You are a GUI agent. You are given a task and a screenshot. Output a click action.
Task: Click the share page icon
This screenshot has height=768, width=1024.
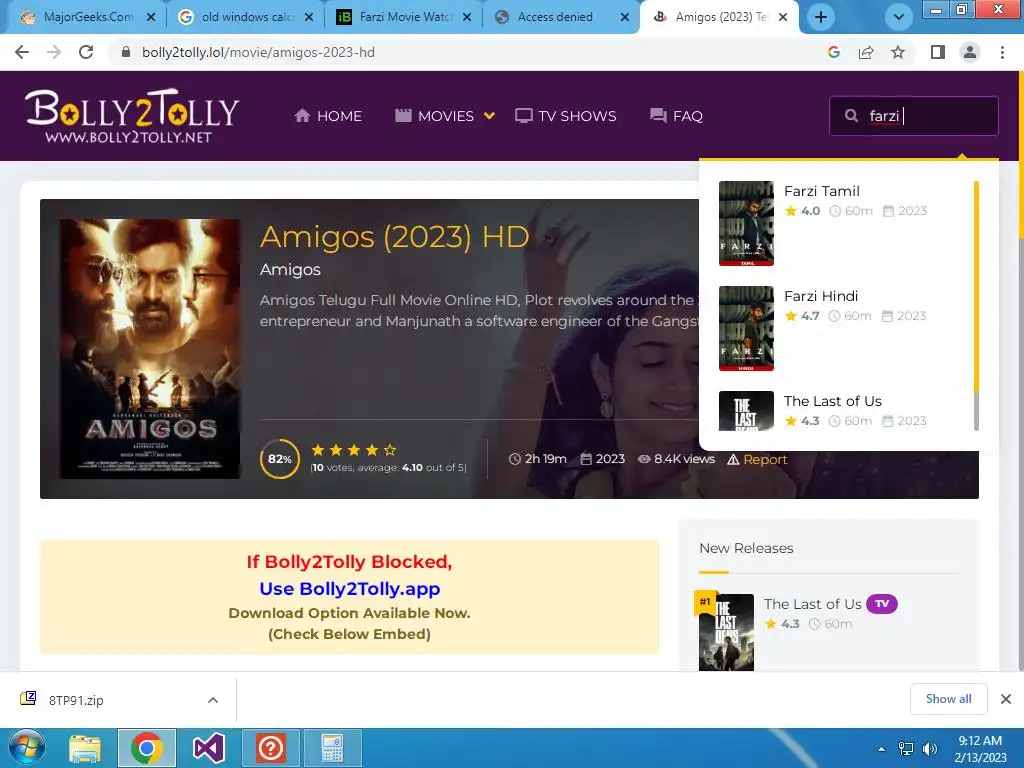click(x=866, y=52)
